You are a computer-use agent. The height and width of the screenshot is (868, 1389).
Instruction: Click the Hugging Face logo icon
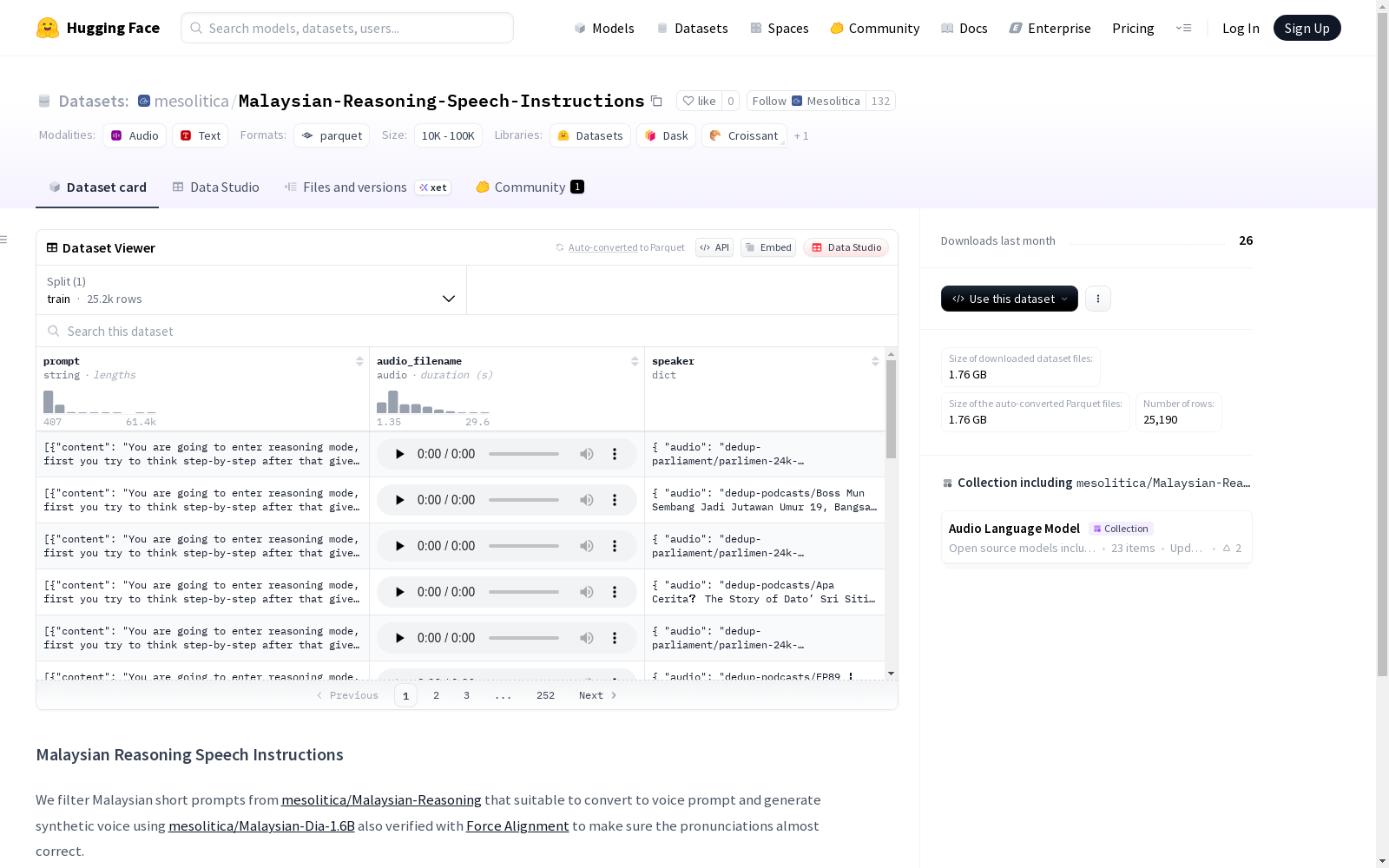[x=48, y=28]
